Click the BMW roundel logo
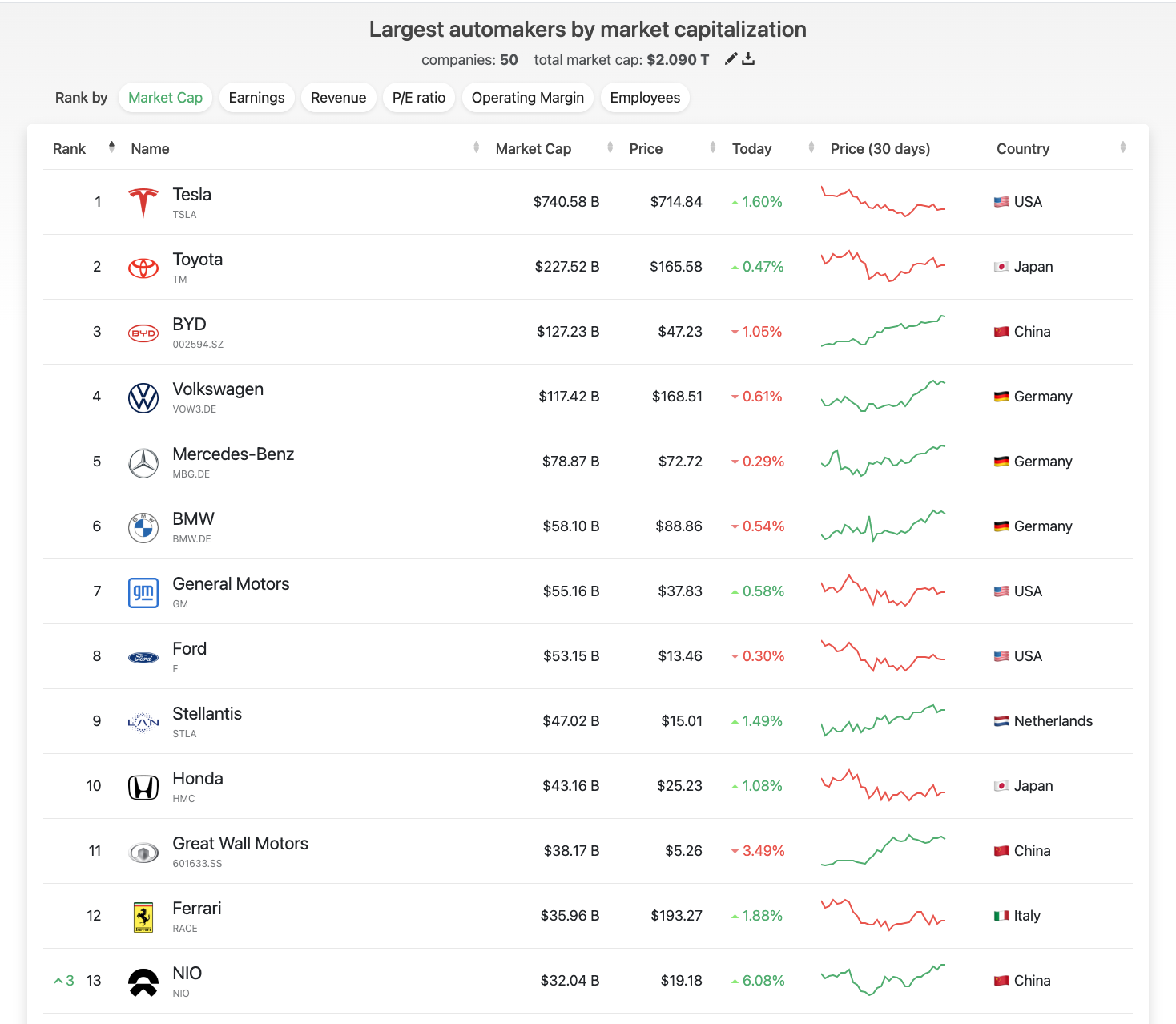The height and width of the screenshot is (1024, 1176). 143,527
